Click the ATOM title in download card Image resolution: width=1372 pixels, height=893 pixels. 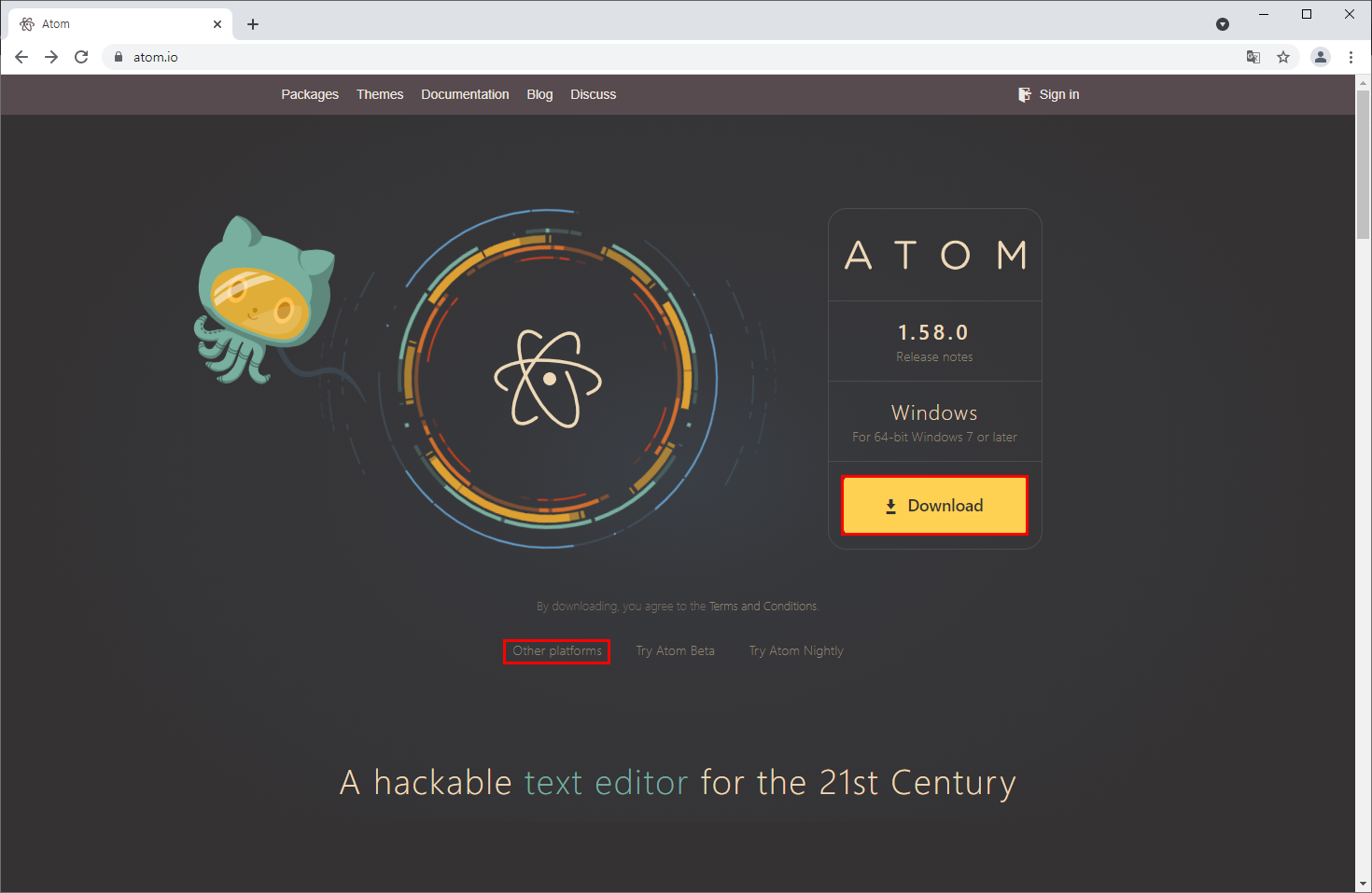click(x=935, y=255)
